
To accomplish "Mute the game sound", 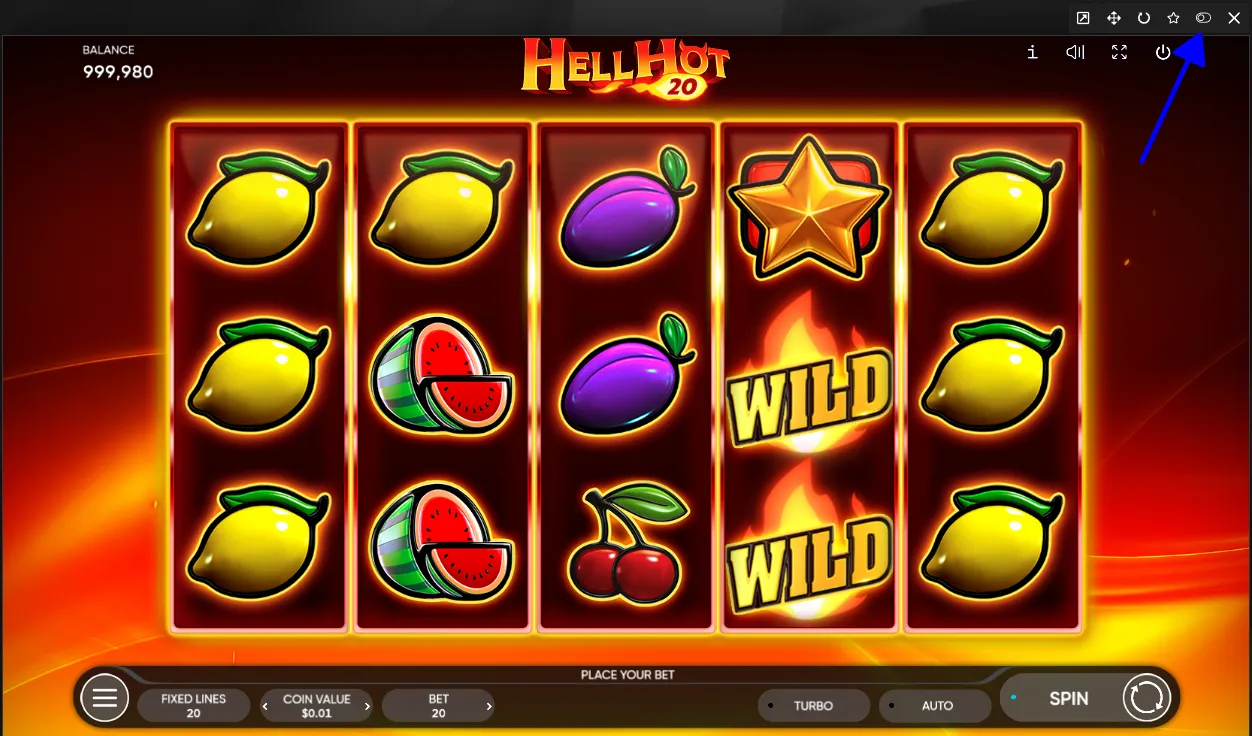I will [1075, 52].
